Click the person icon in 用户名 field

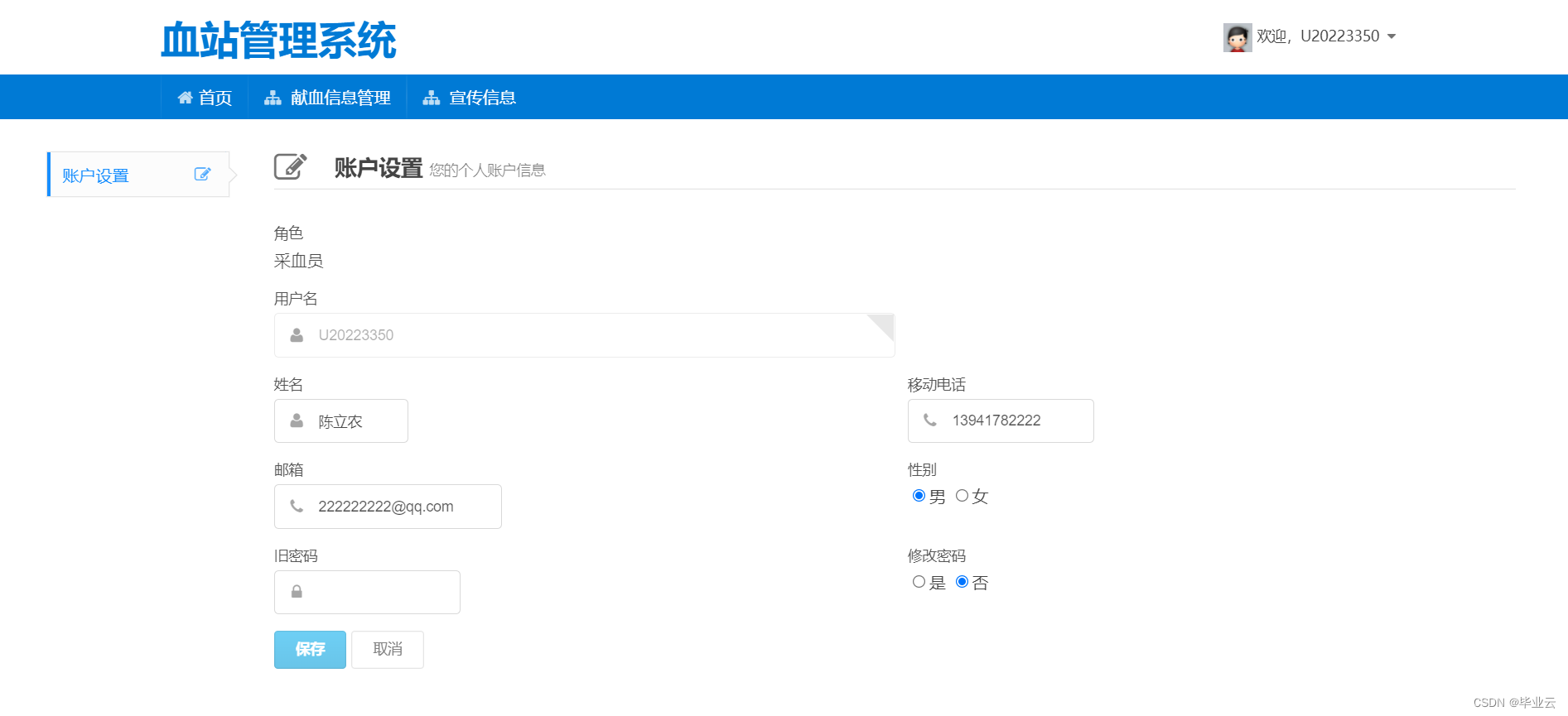coord(297,335)
